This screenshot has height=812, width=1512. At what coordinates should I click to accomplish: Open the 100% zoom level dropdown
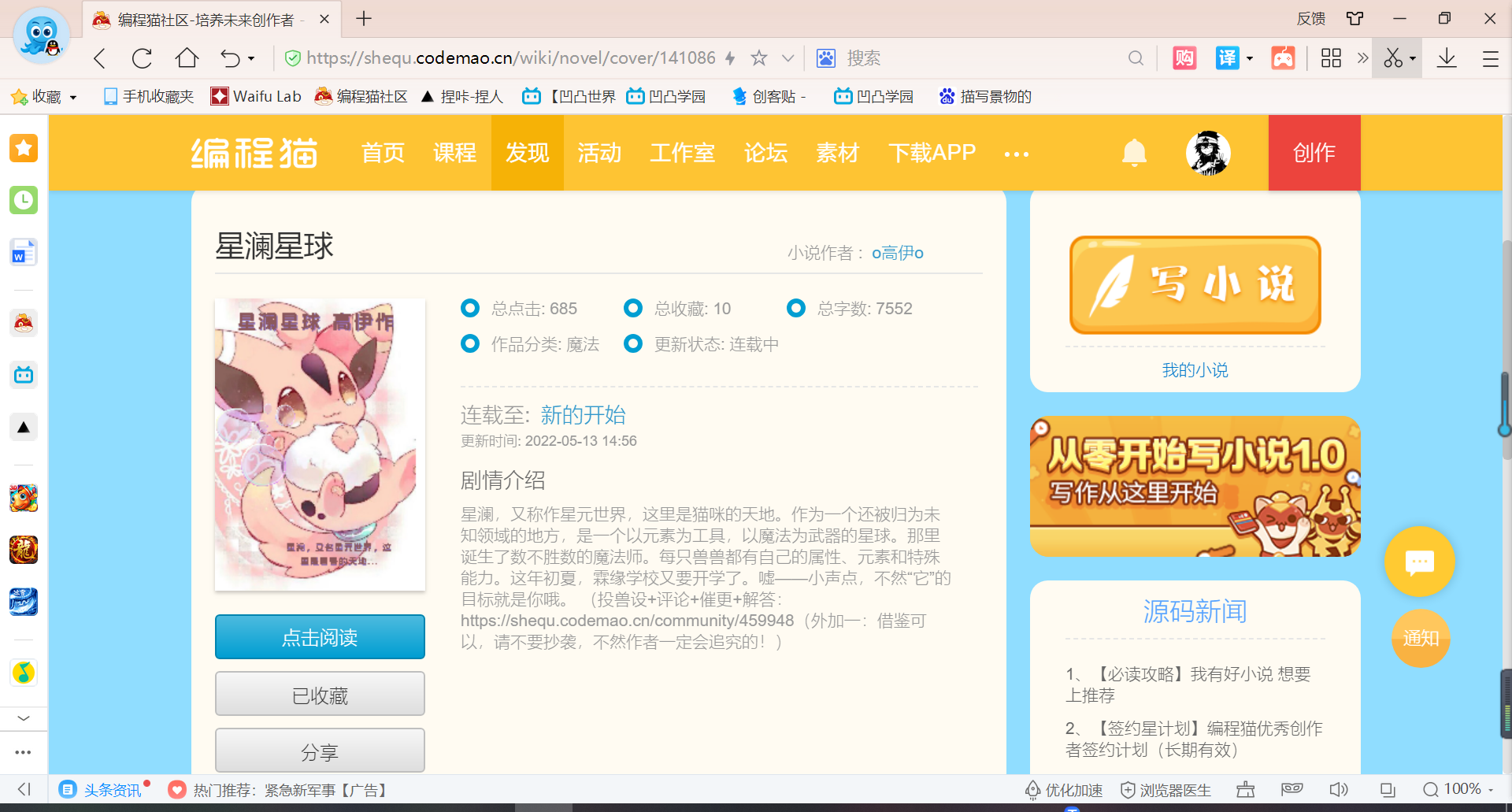[x=1458, y=789]
